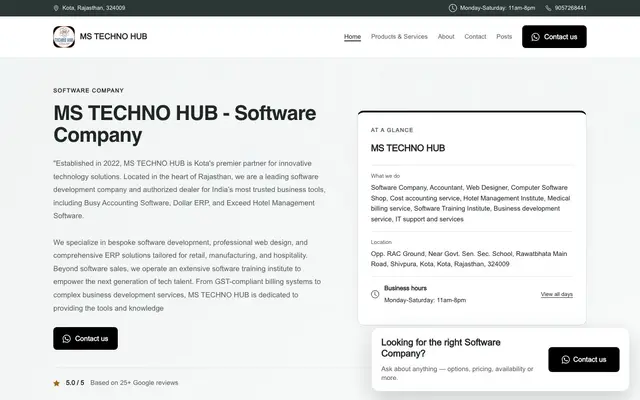Open Products & Services page

[x=399, y=36]
